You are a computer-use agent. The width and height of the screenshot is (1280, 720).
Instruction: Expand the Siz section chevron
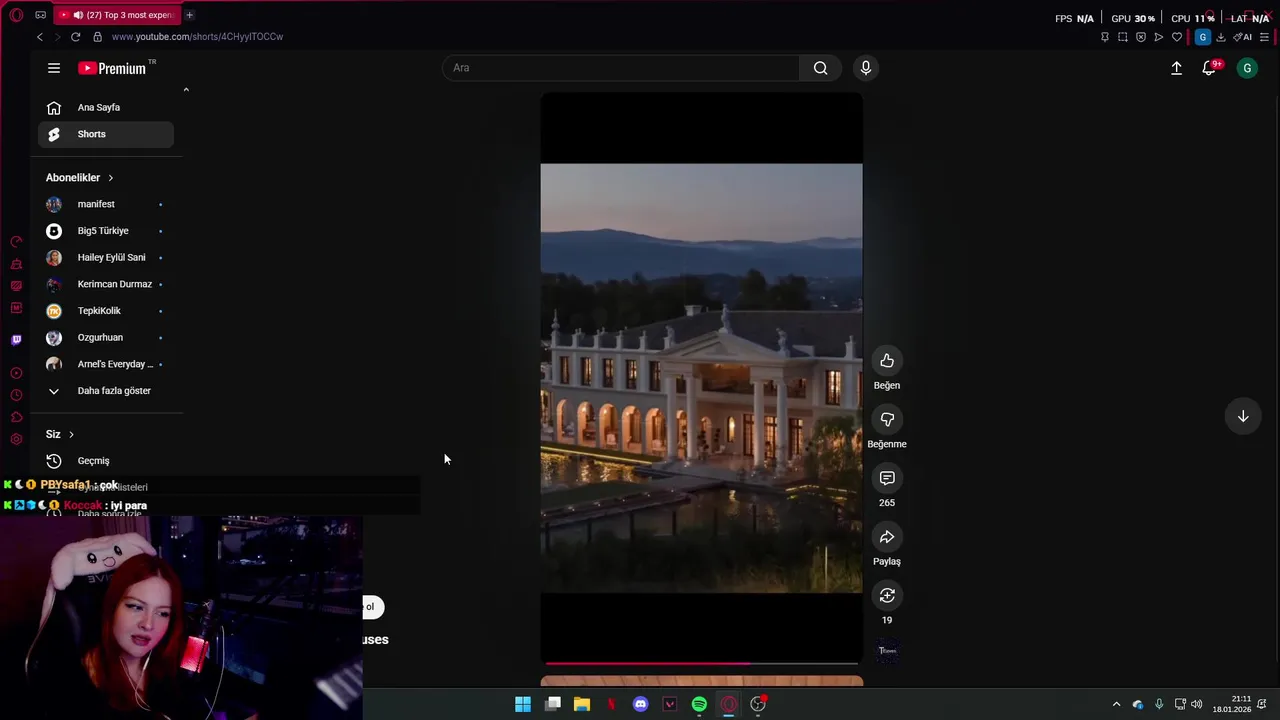[71, 435]
